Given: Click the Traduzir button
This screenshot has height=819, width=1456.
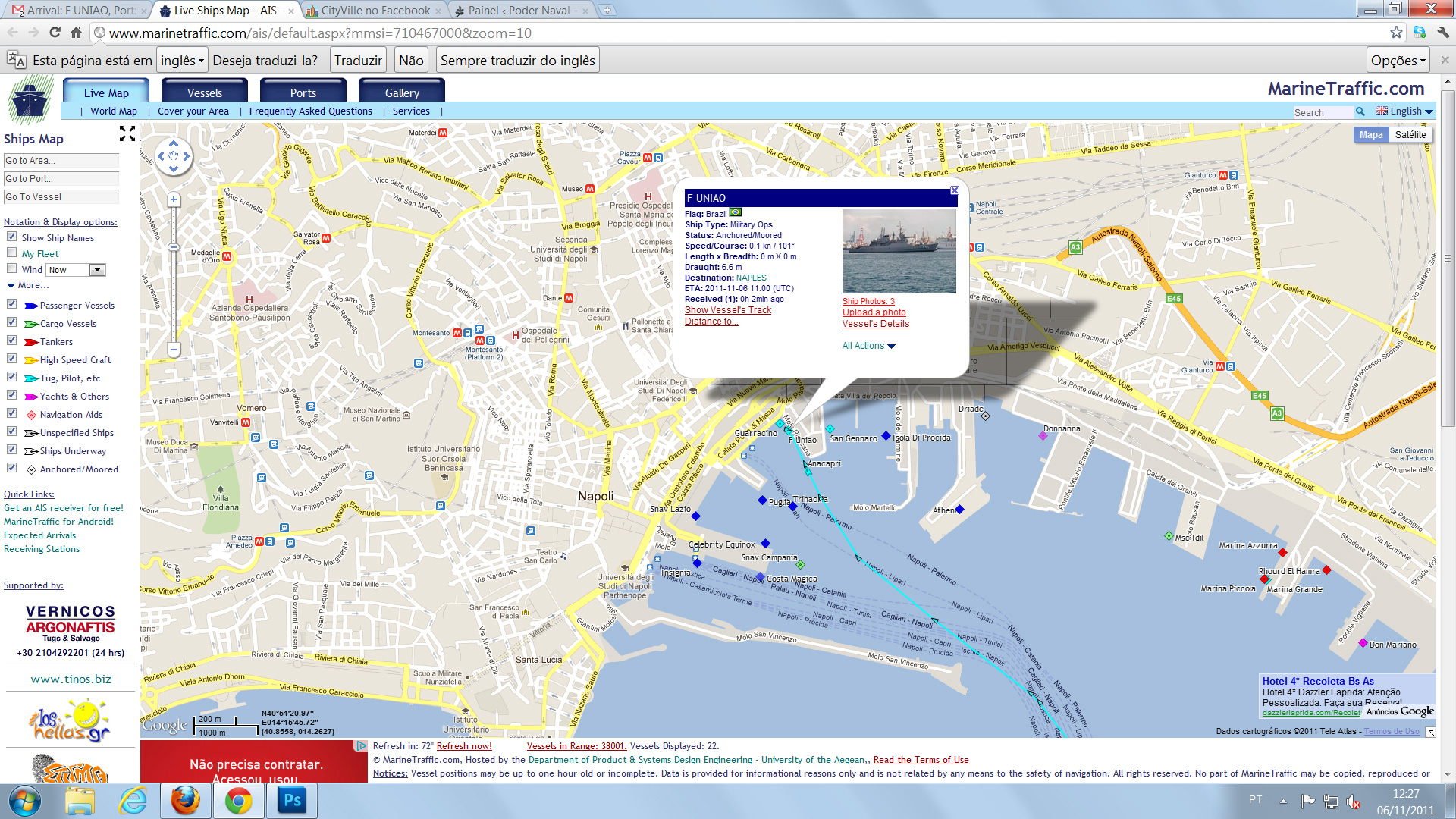Looking at the screenshot, I should [x=358, y=60].
